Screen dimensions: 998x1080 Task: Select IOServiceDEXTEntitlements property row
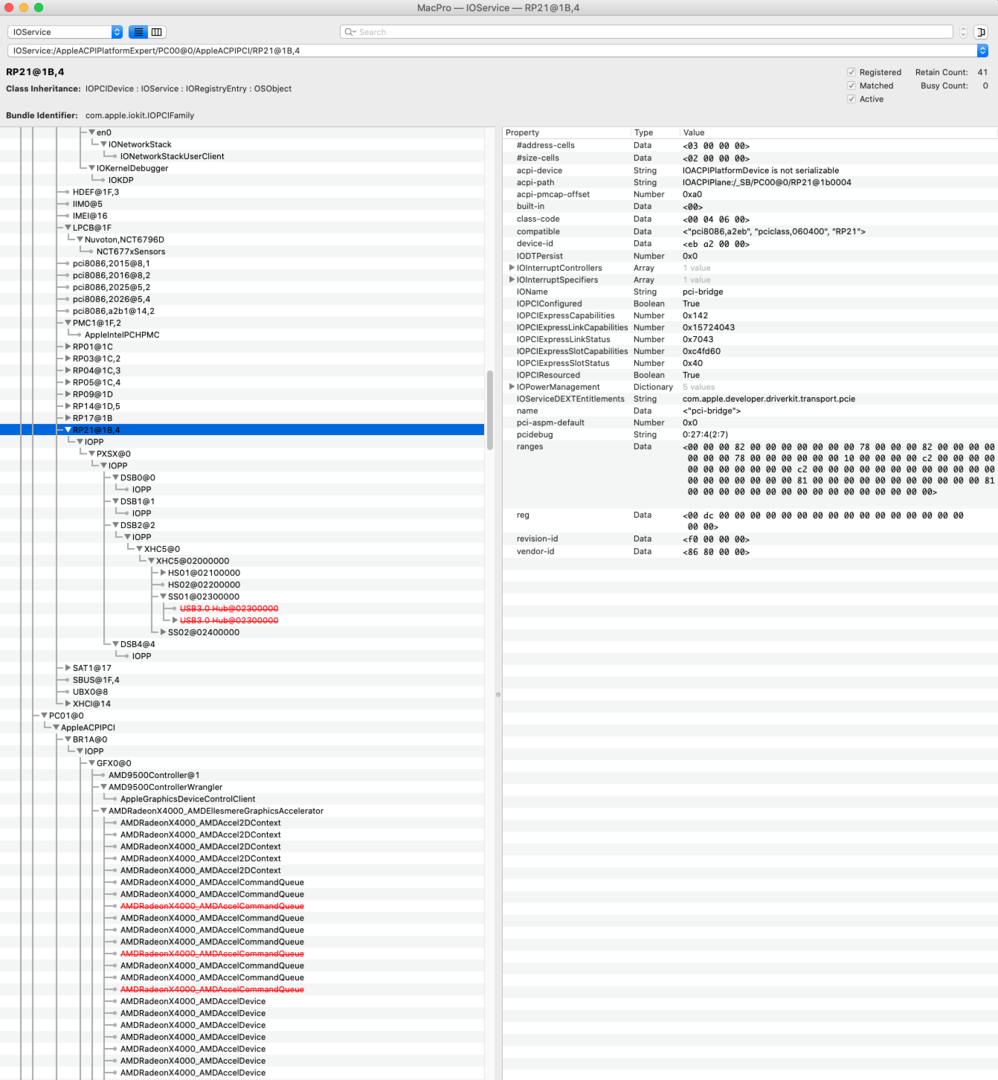[x=750, y=399]
